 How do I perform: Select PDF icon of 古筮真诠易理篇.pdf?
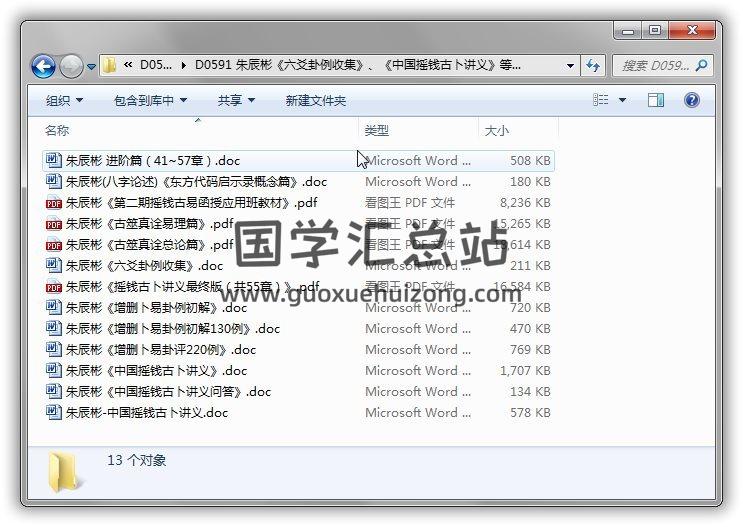click(x=54, y=223)
